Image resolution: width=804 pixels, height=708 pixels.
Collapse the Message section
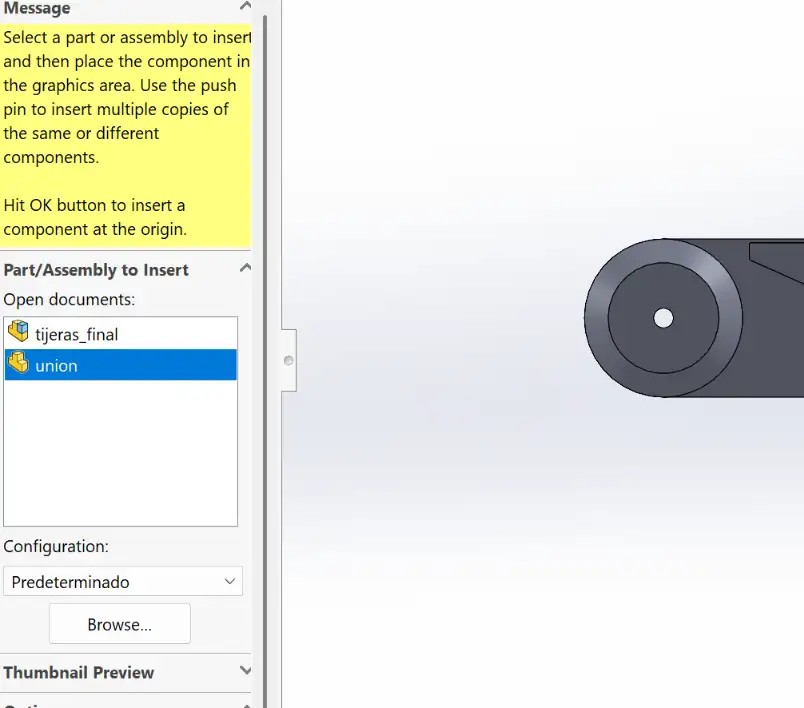pyautogui.click(x=246, y=6)
